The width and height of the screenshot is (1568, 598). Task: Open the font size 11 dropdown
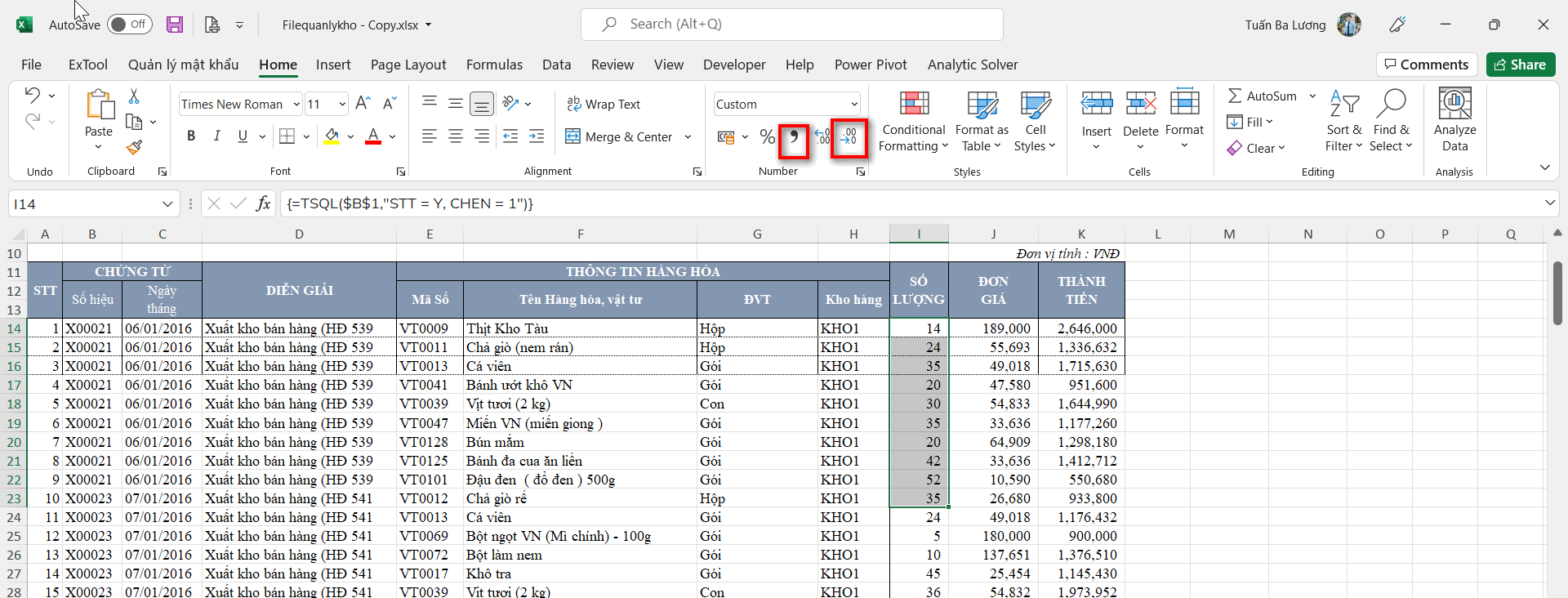(342, 104)
